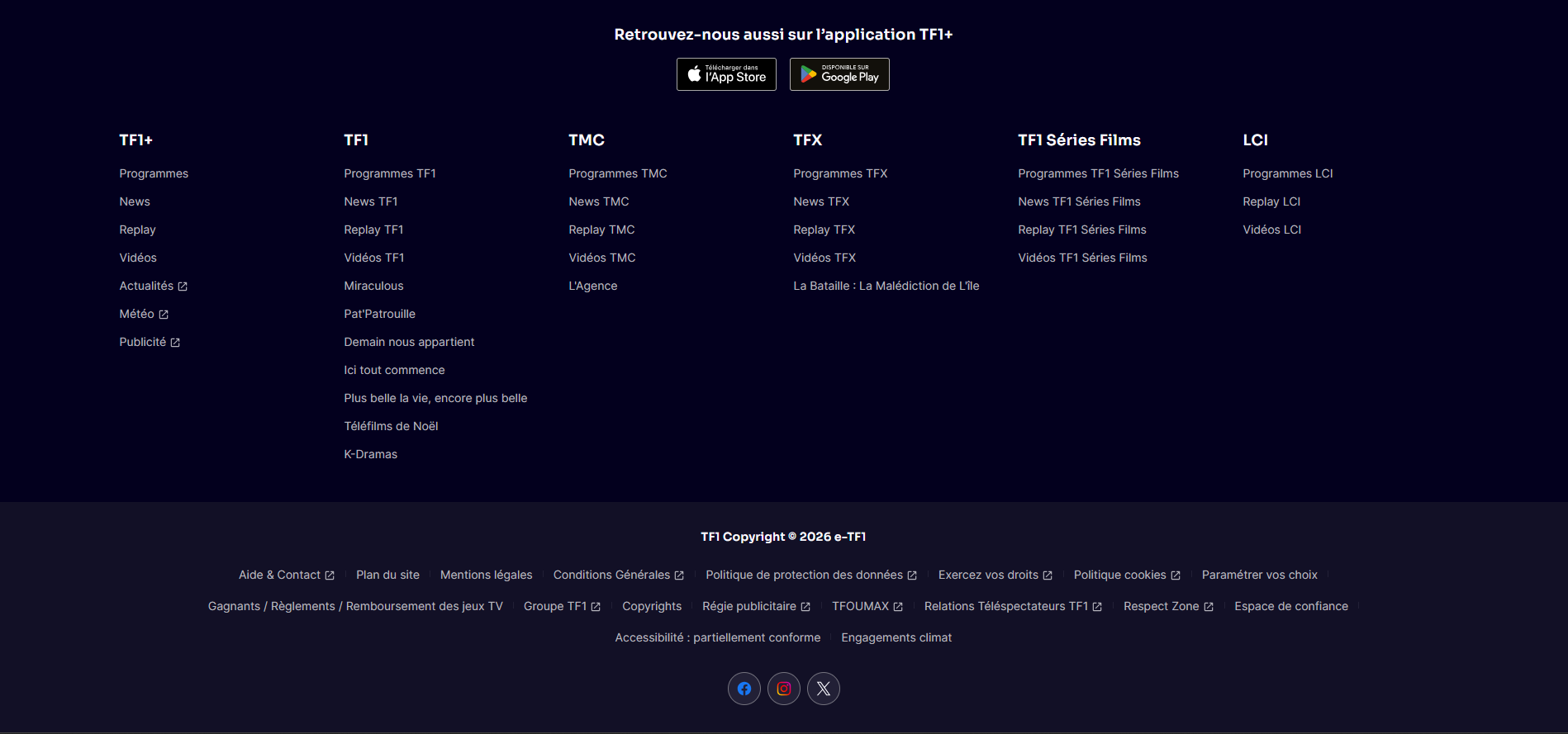Go to News TMC
Image resolution: width=1568 pixels, height=734 pixels.
point(599,201)
